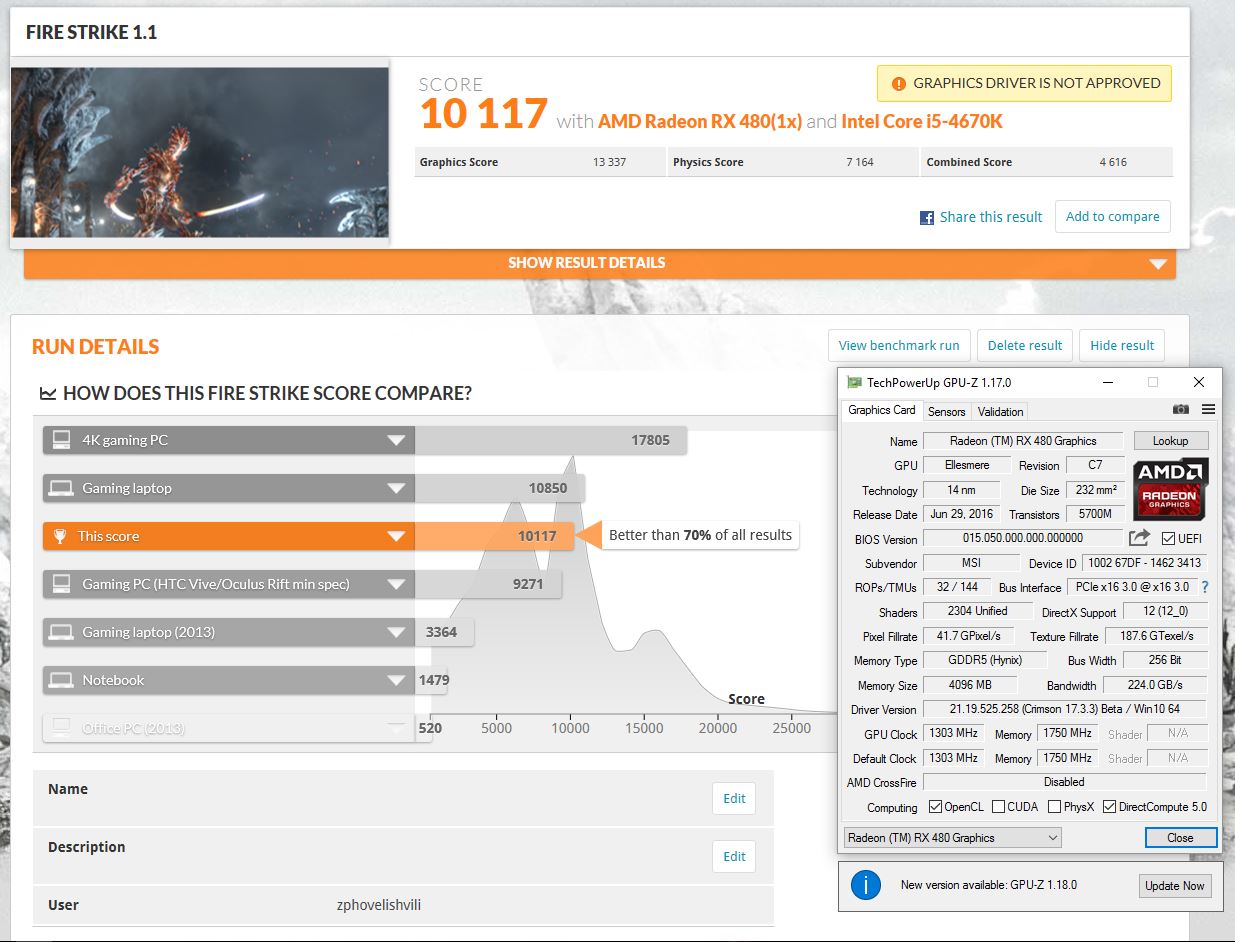Image resolution: width=1235 pixels, height=942 pixels.
Task: Click the Add to compare button
Action: coord(1112,217)
